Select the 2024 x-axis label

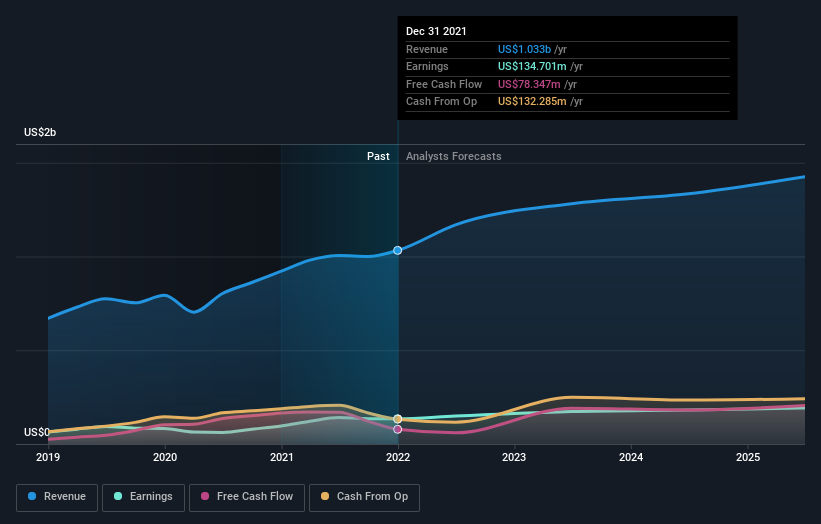pos(631,458)
